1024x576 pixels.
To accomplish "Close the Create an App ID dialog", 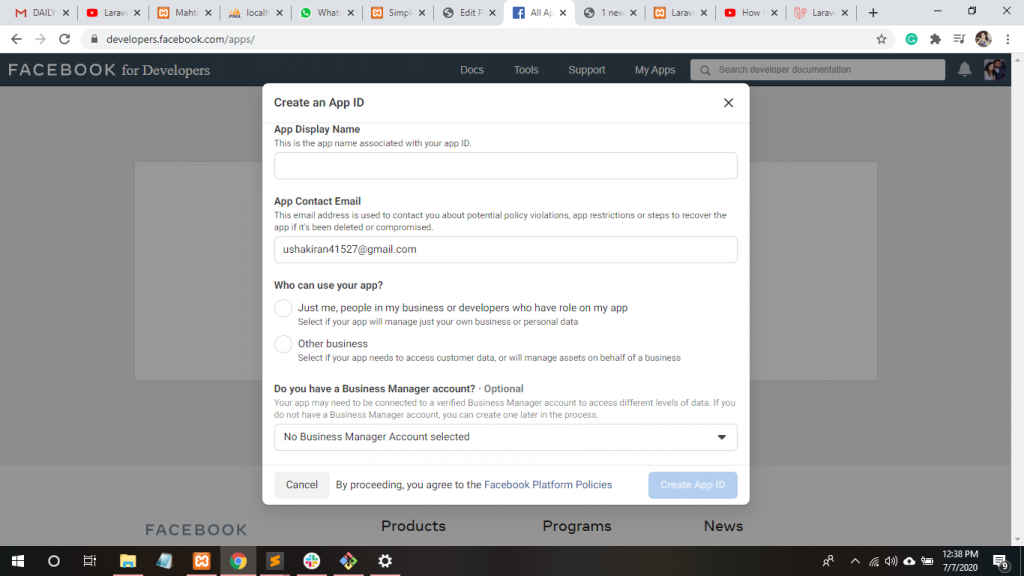I will click(x=728, y=103).
